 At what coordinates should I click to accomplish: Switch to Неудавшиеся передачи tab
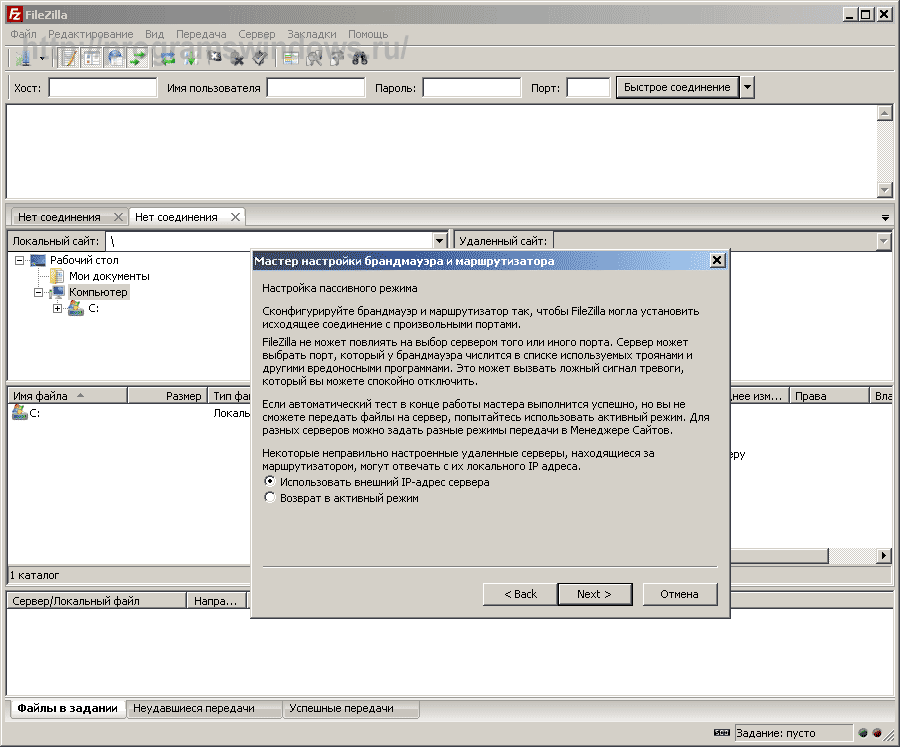pos(203,709)
